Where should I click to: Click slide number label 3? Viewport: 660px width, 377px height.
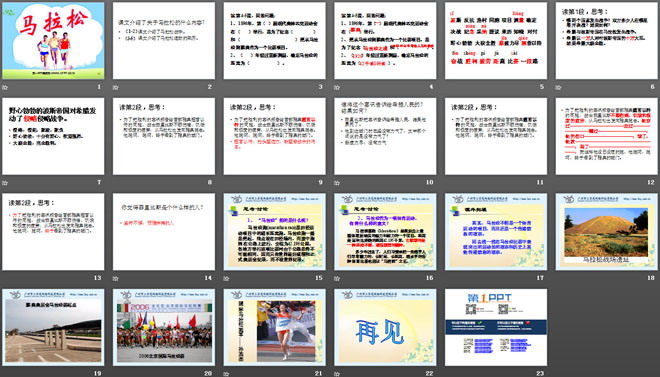[320, 87]
